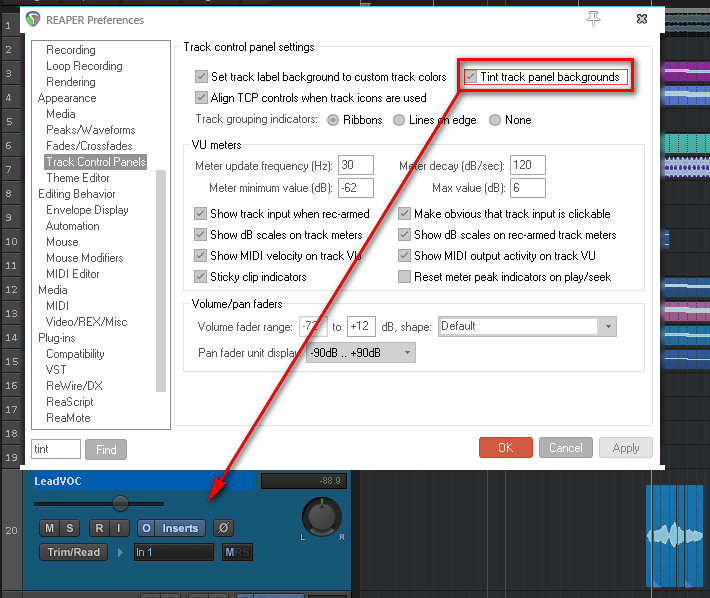710x598 pixels.
Task: Click the O bypass button beside Inserts
Action: [146, 528]
